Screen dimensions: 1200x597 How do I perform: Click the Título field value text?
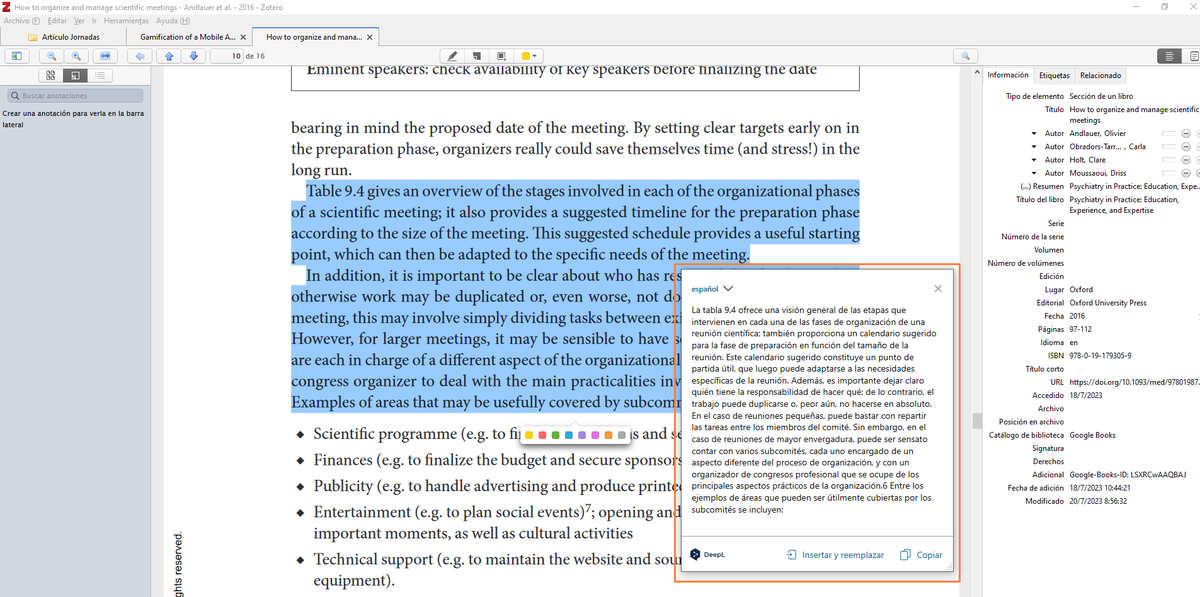[x=1133, y=114]
